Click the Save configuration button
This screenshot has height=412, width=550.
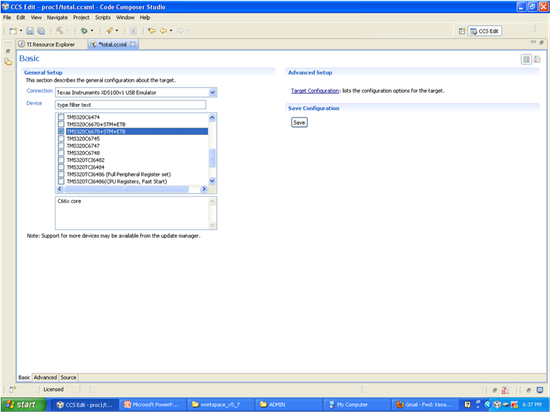[x=299, y=122]
